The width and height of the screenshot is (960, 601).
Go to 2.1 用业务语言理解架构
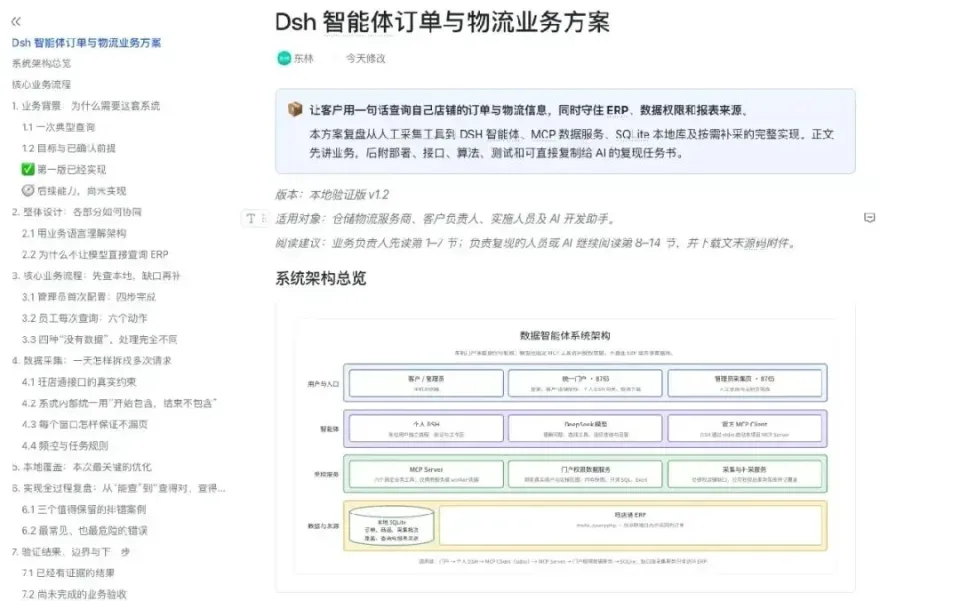[74, 233]
